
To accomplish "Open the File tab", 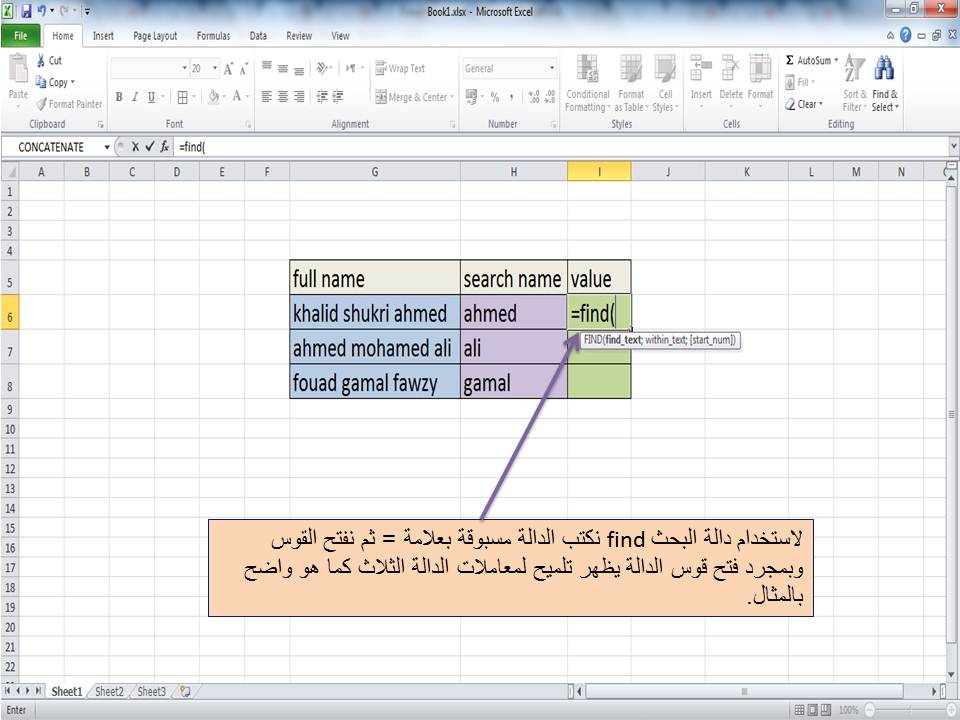I will [x=21, y=36].
